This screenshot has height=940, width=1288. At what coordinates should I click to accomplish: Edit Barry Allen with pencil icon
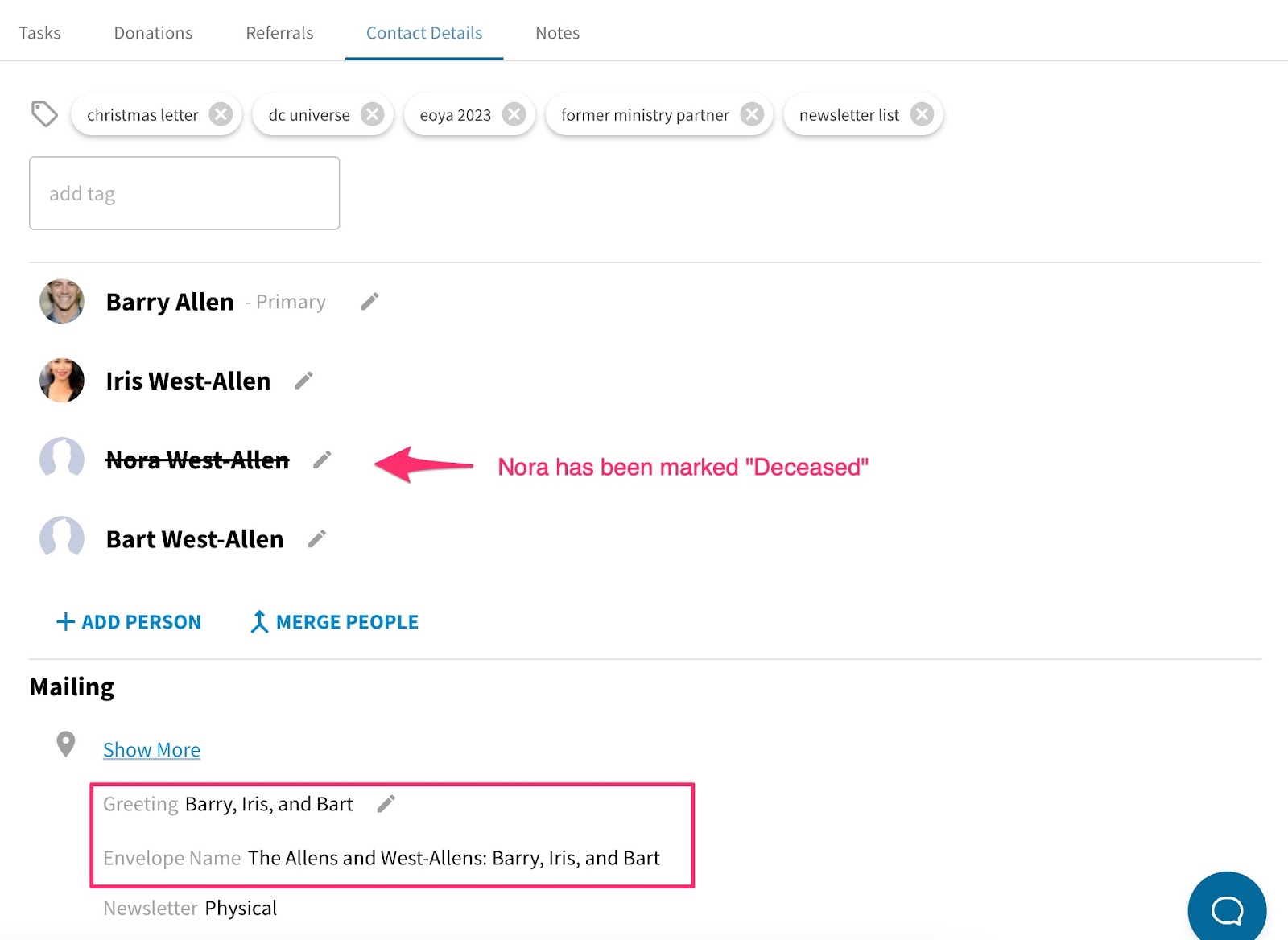pos(369,301)
